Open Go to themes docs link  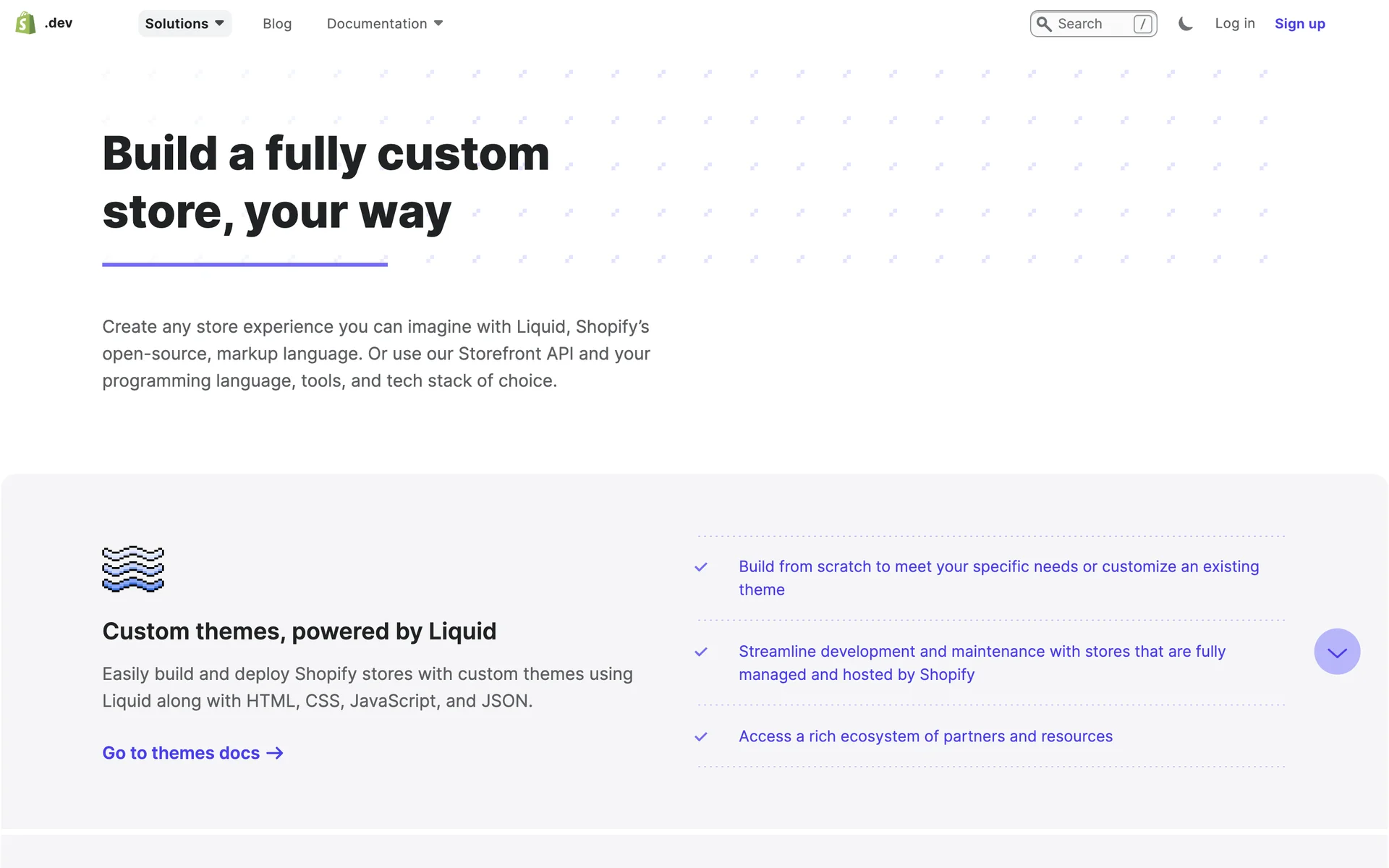(181, 753)
